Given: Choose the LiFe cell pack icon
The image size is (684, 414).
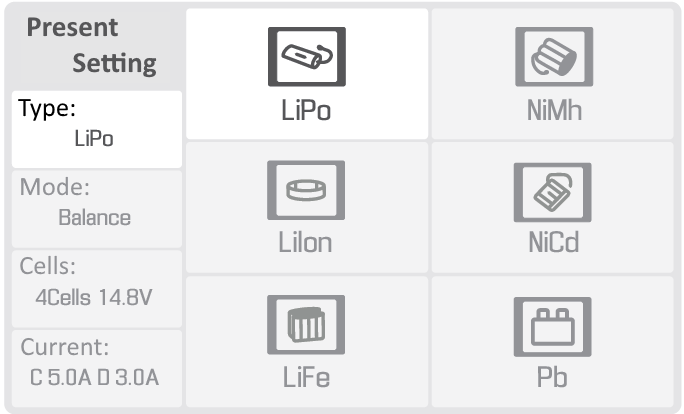Looking at the screenshot, I should coord(306,325).
